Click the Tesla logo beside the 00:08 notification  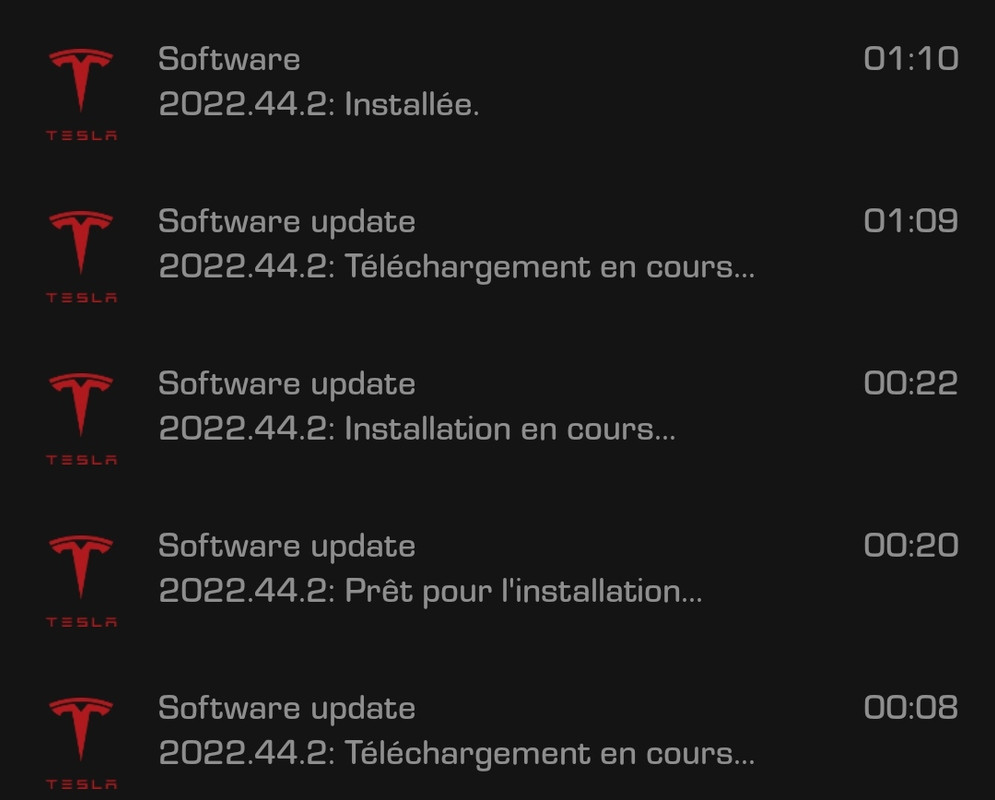pos(81,744)
